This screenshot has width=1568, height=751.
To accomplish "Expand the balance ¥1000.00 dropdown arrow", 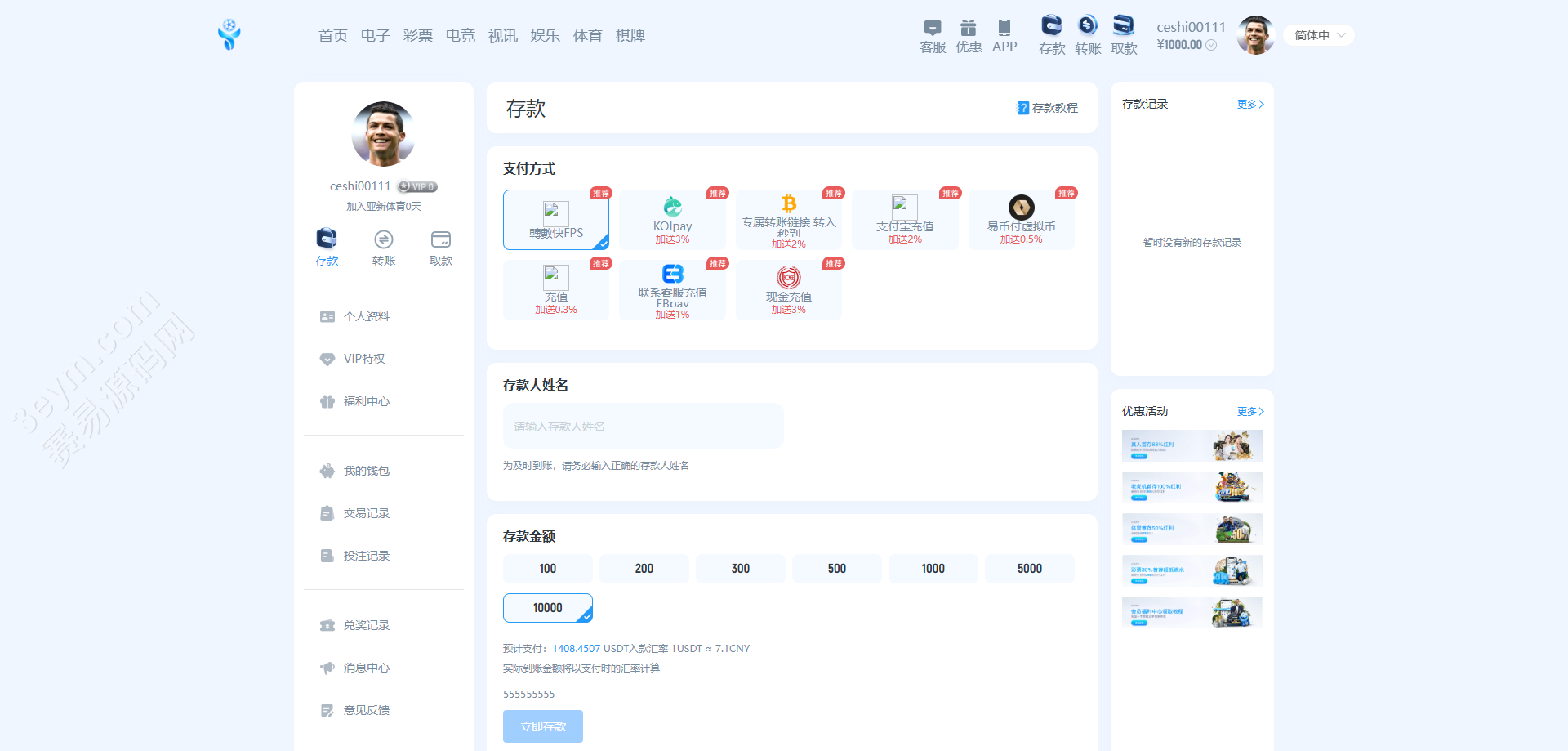I will (x=1211, y=45).
